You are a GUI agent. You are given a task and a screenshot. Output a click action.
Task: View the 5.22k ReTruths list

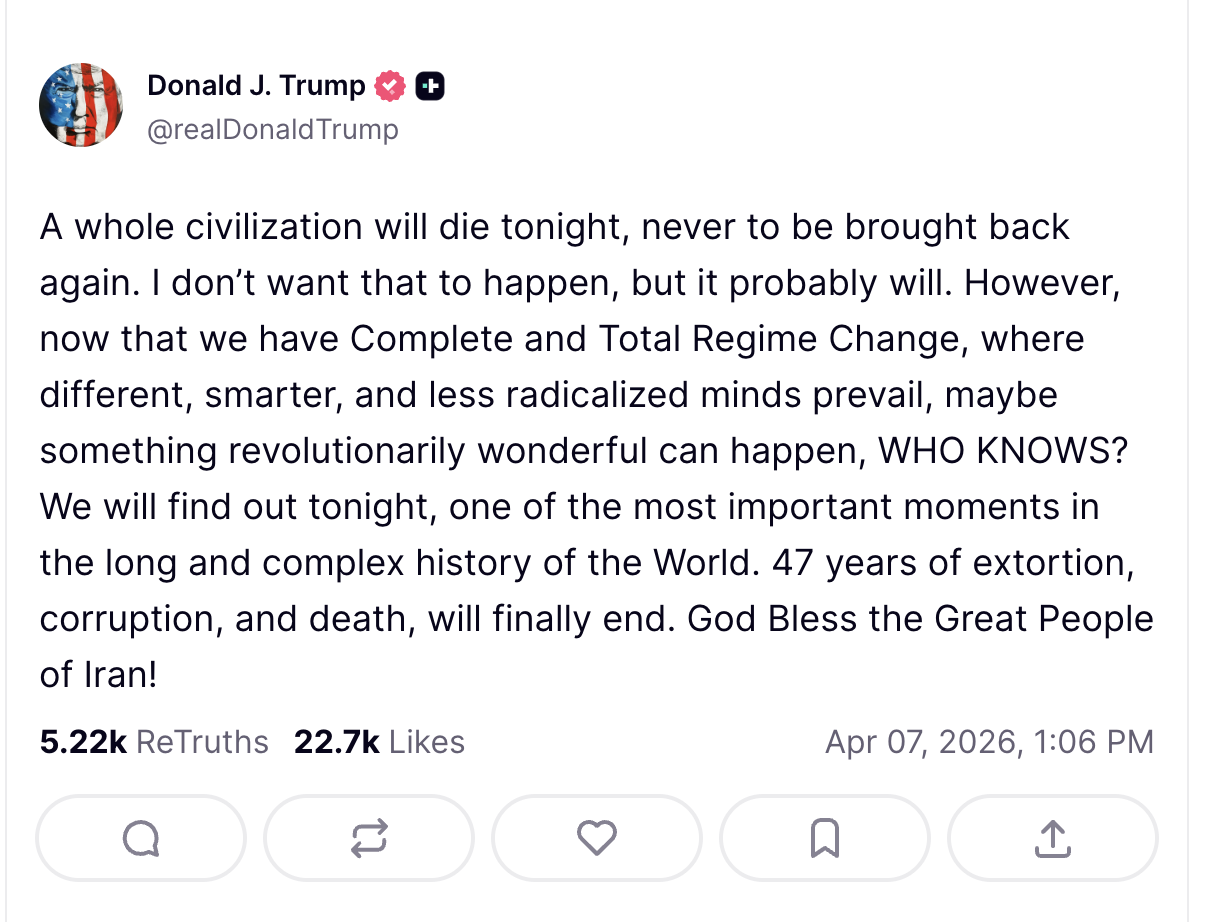pyautogui.click(x=155, y=742)
